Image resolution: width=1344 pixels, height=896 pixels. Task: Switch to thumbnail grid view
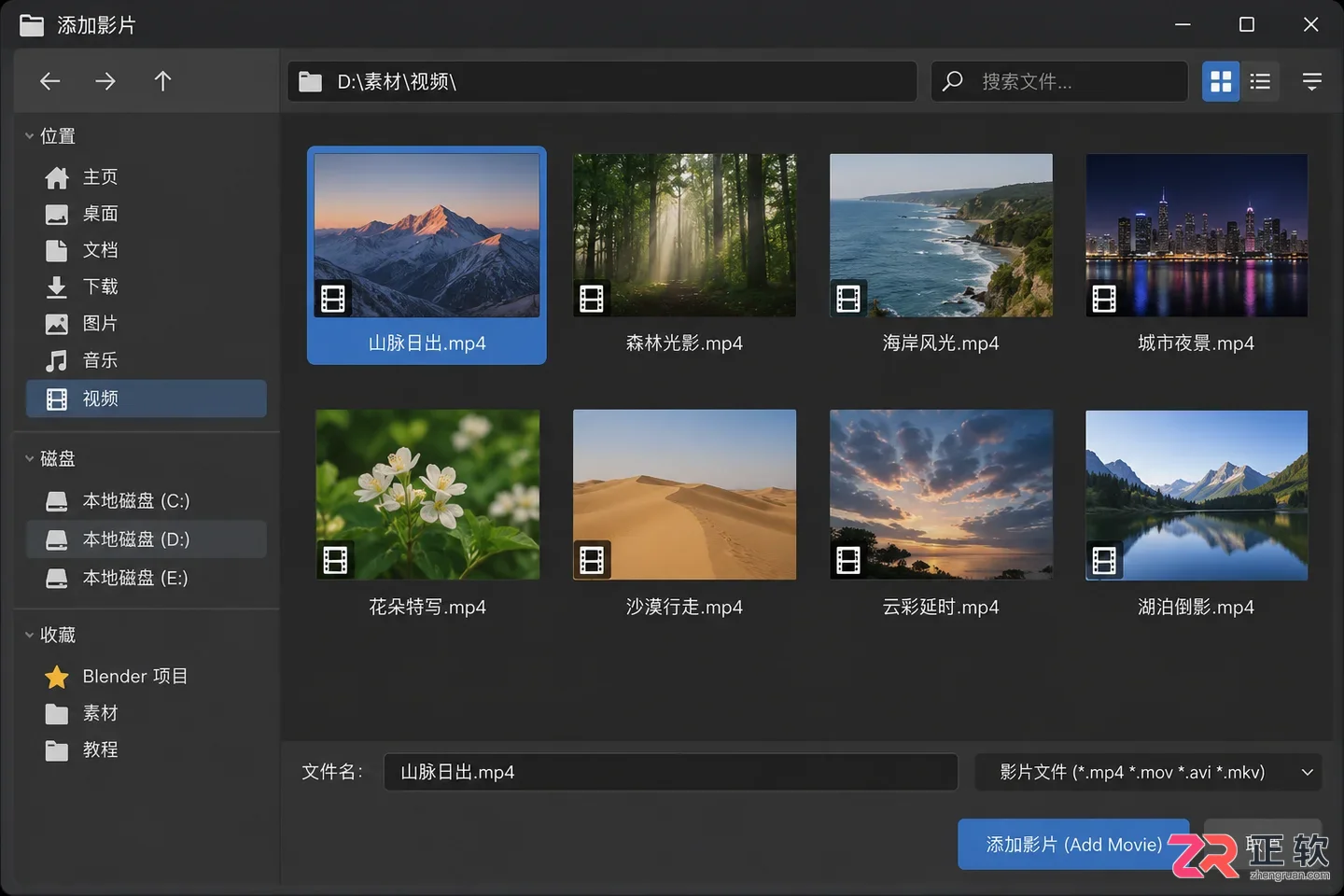tap(1221, 81)
